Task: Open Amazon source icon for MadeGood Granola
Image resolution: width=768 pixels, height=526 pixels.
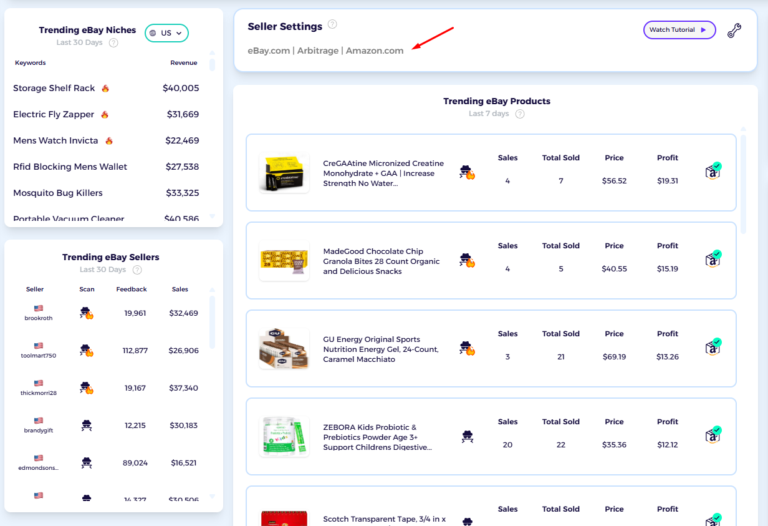Action: pos(713,259)
